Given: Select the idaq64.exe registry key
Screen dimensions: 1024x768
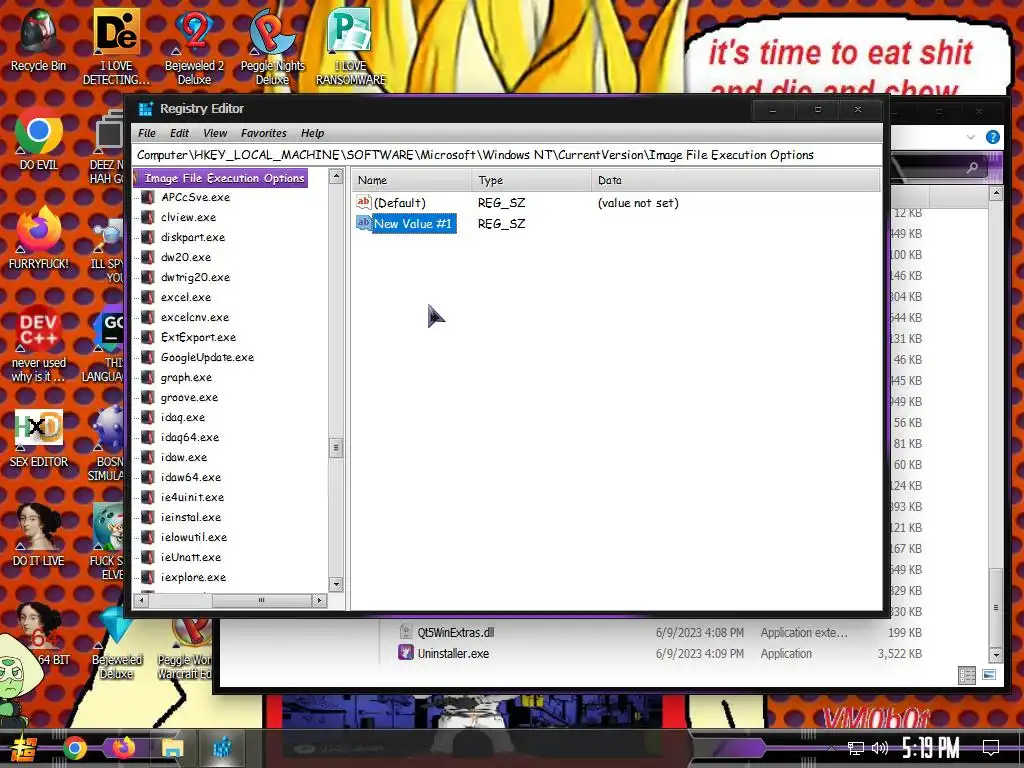Looking at the screenshot, I should (x=189, y=438).
